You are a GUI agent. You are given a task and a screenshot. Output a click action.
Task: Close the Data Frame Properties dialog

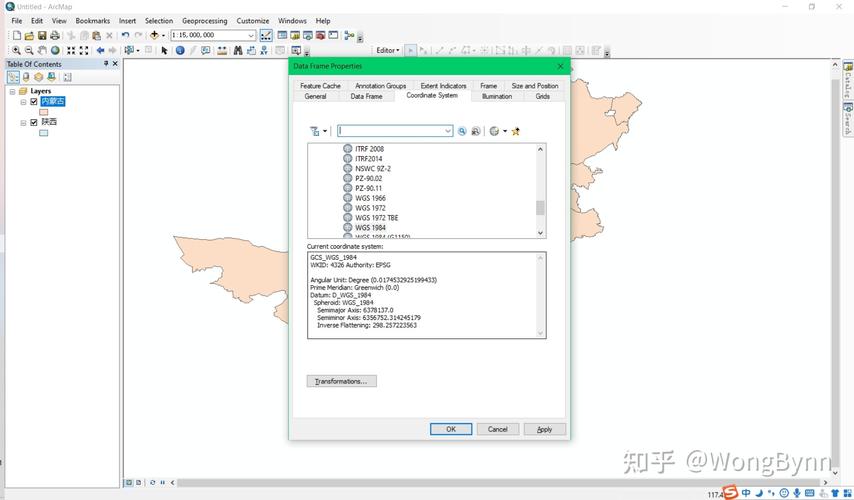coord(560,66)
